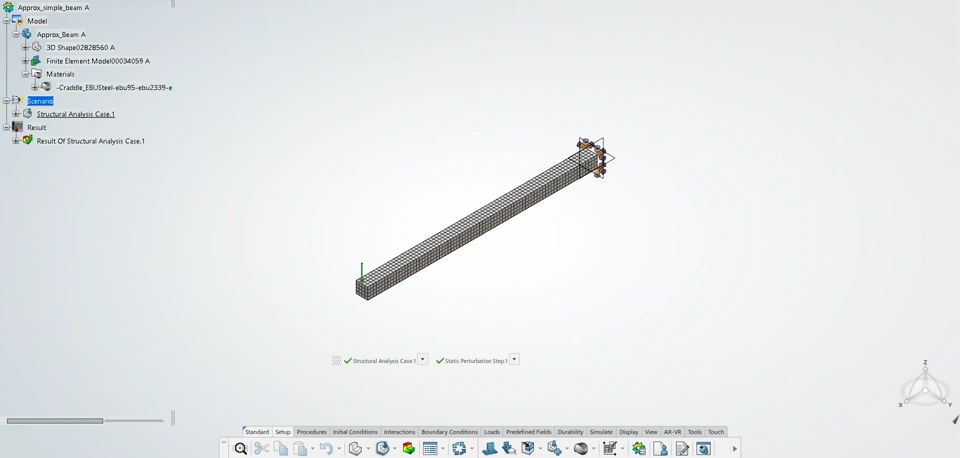Collapse the Model tree node
The image size is (960, 458).
pyautogui.click(x=7, y=21)
